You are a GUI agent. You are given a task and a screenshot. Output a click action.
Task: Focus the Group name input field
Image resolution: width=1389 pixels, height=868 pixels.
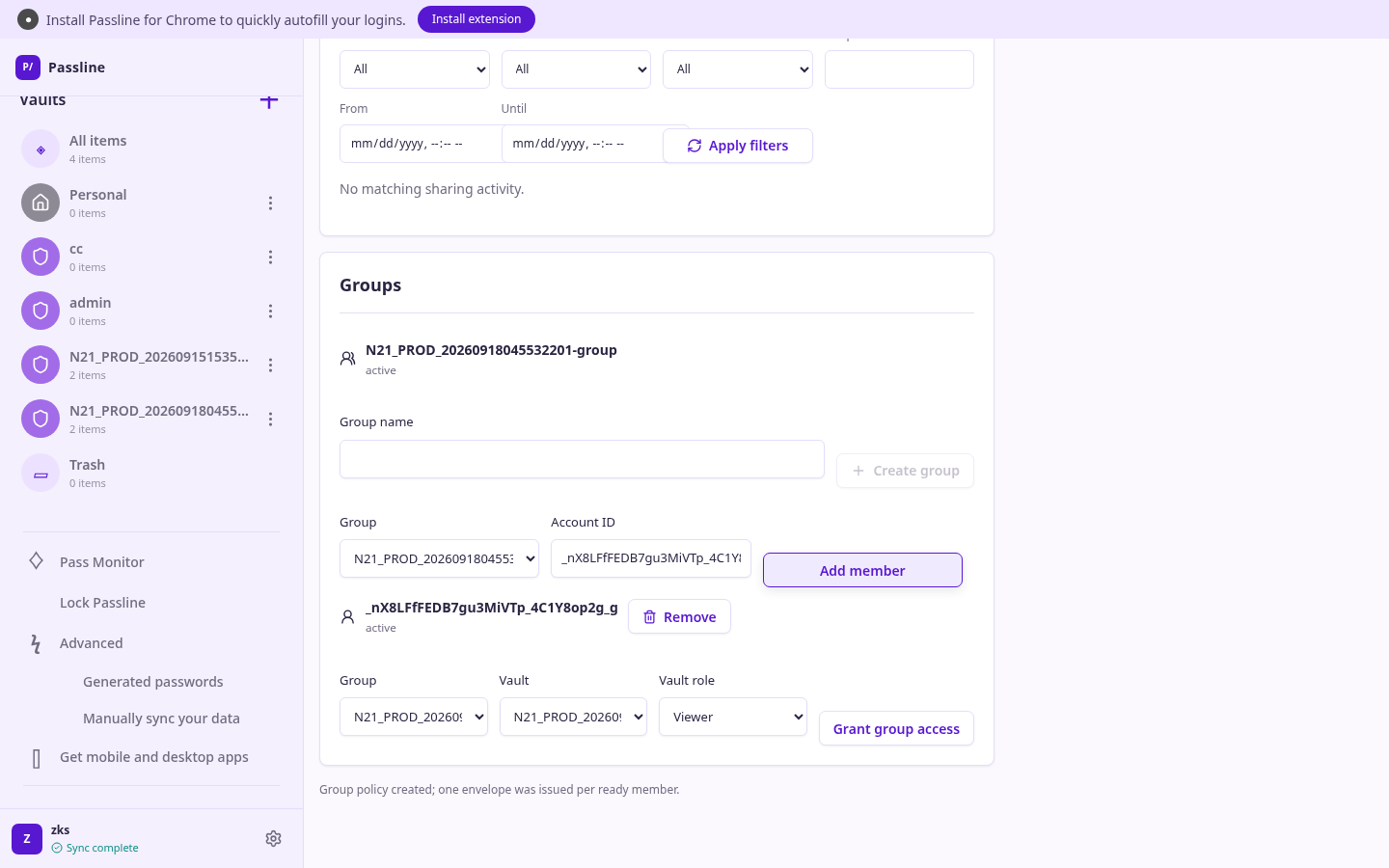[x=582, y=459]
